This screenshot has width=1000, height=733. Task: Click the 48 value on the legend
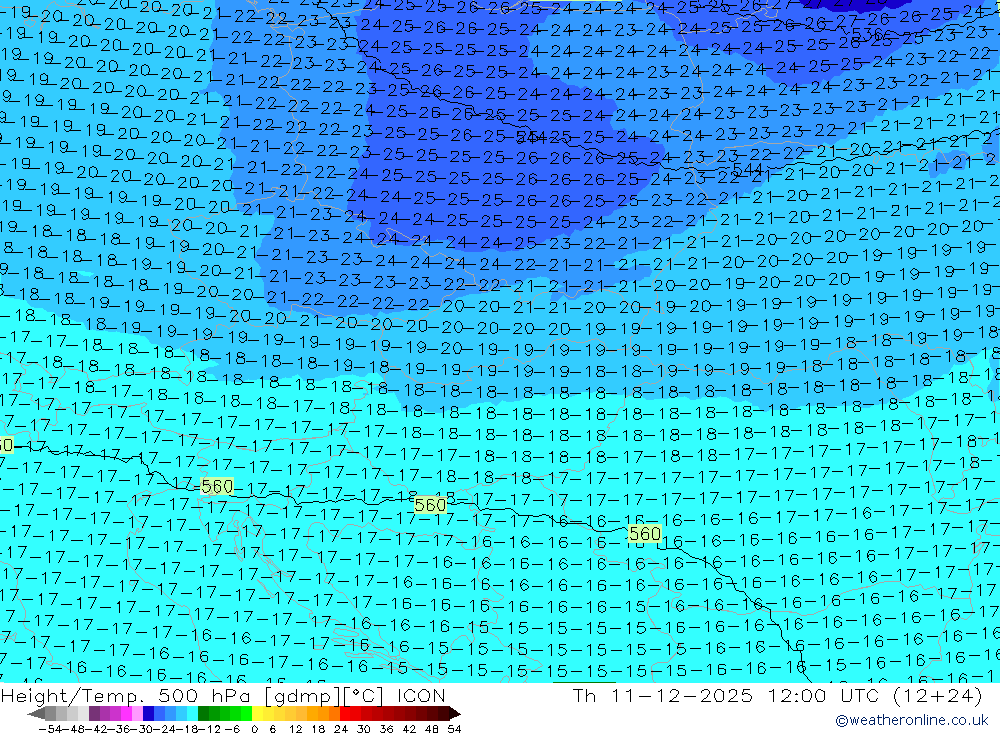pos(431,729)
